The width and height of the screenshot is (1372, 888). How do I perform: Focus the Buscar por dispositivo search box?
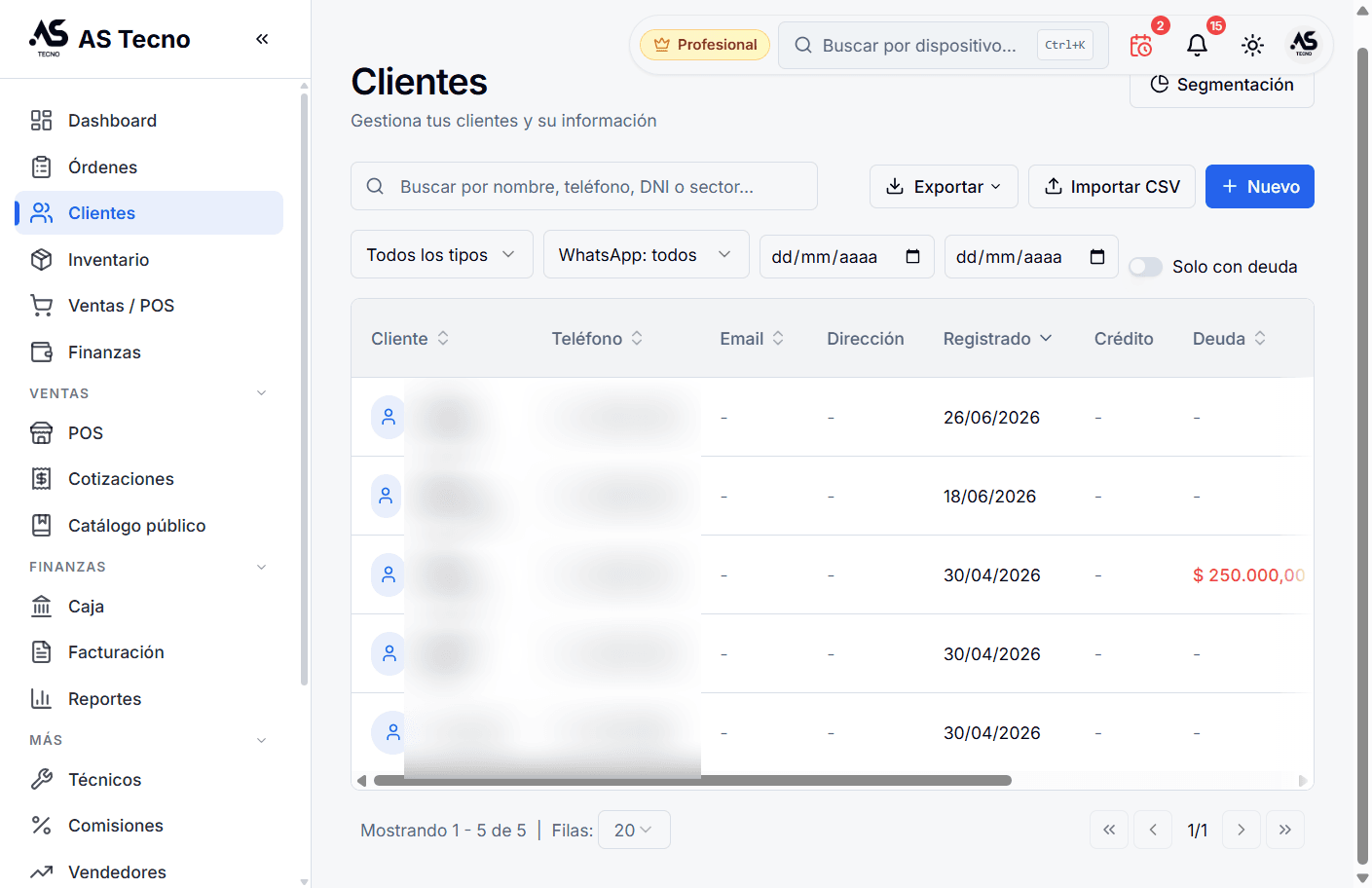coord(944,45)
